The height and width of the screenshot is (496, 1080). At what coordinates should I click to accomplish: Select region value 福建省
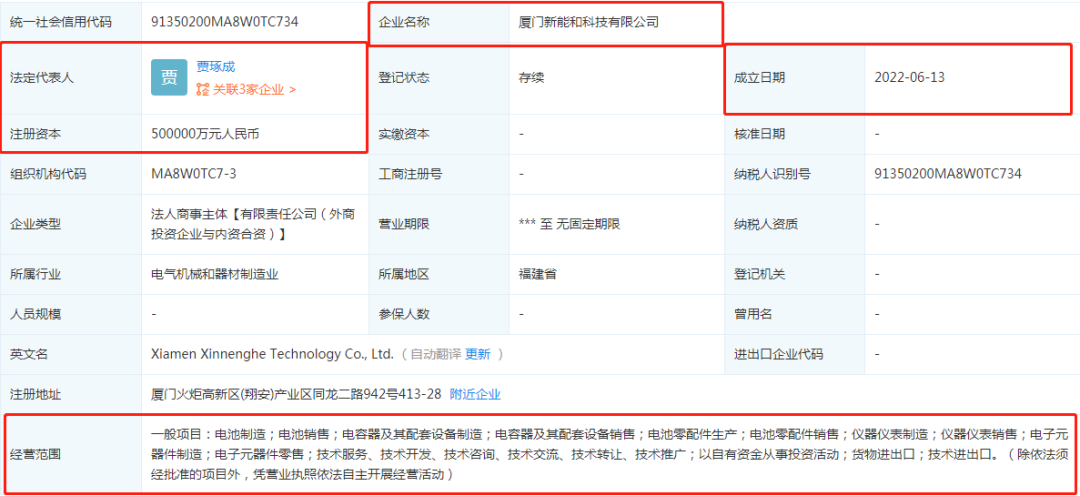(x=537, y=274)
